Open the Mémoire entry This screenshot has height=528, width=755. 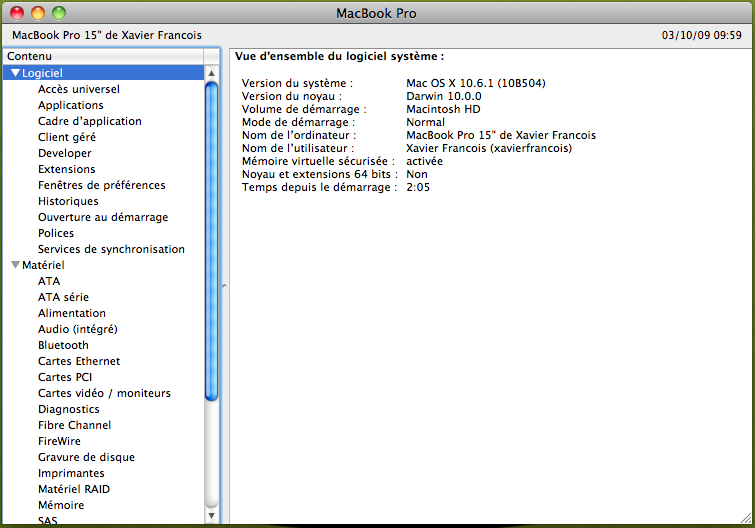point(61,505)
